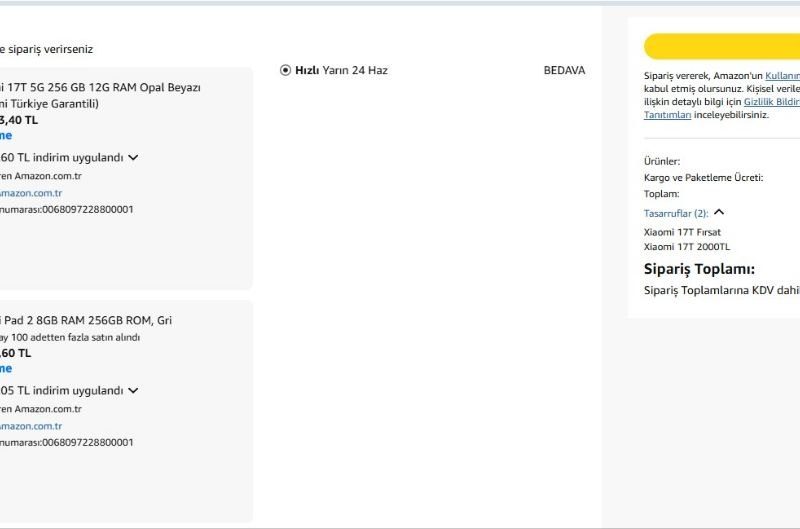
Task: Select the Hızlı Yarın 24 Haz delivery option
Action: click(x=286, y=70)
